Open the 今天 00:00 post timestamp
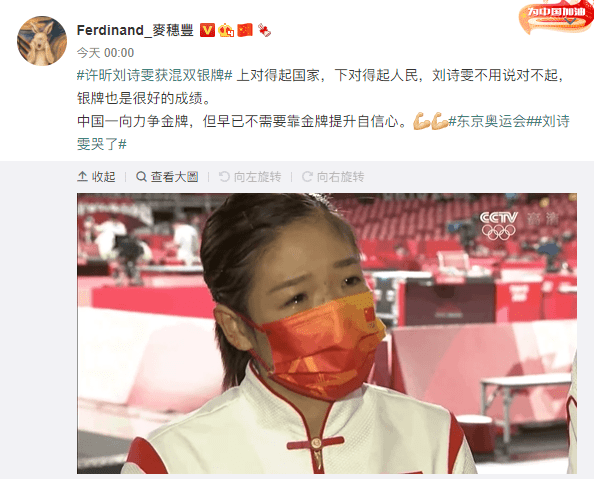The width and height of the screenshot is (594, 479). click(x=105, y=53)
